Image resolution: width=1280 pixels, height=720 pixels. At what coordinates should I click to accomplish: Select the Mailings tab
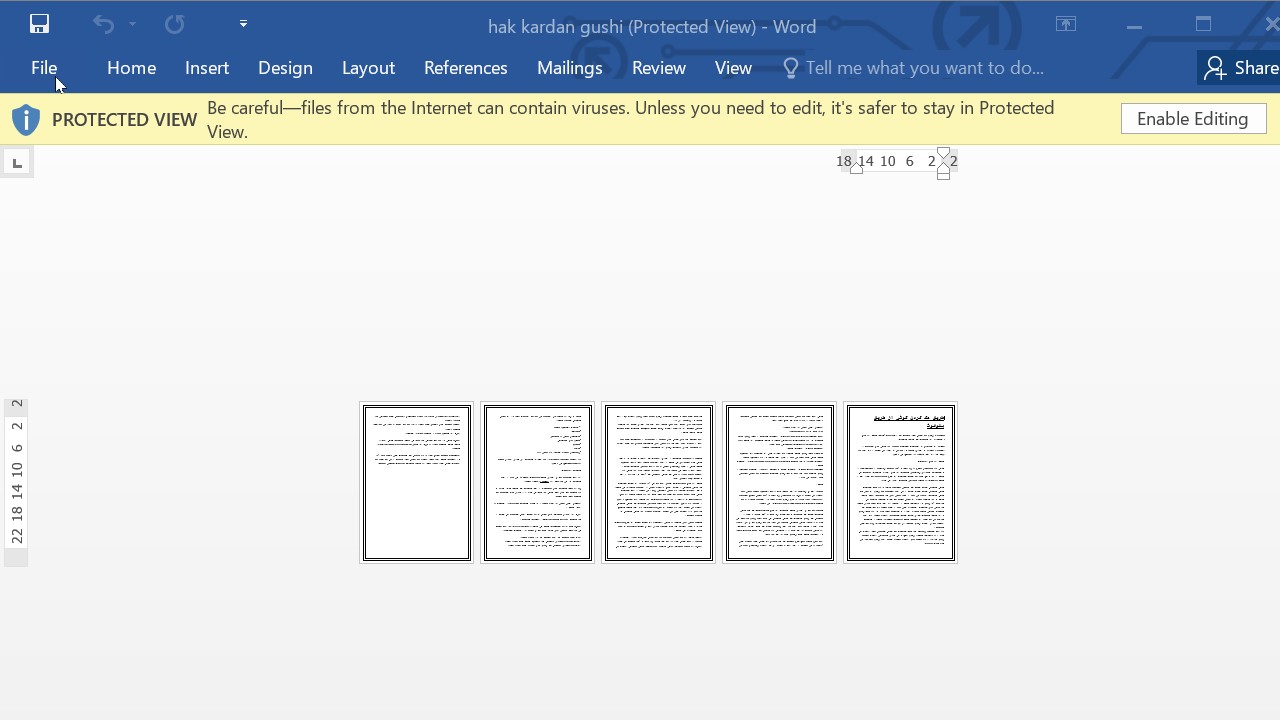570,68
